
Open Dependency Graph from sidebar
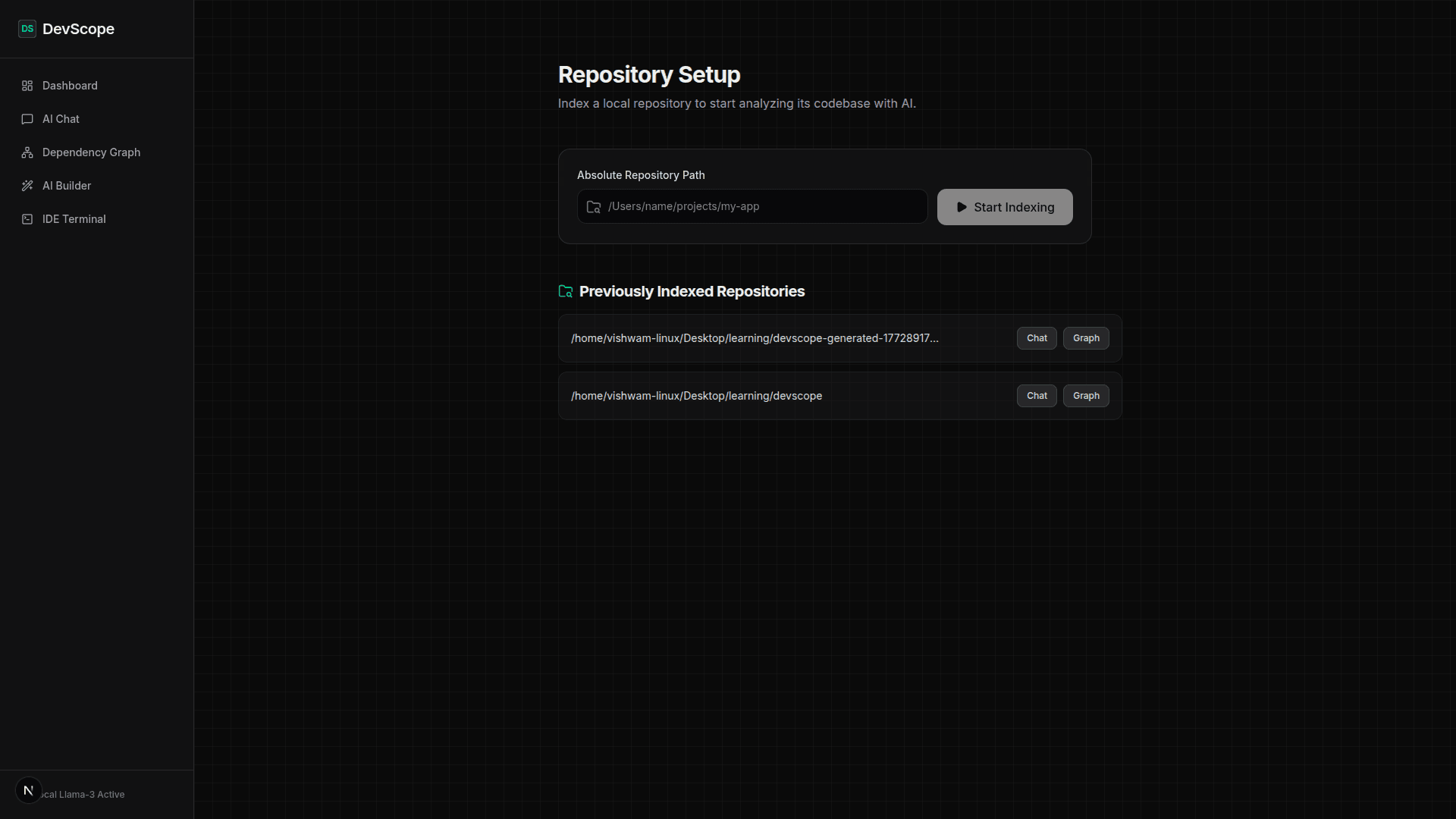(x=97, y=152)
